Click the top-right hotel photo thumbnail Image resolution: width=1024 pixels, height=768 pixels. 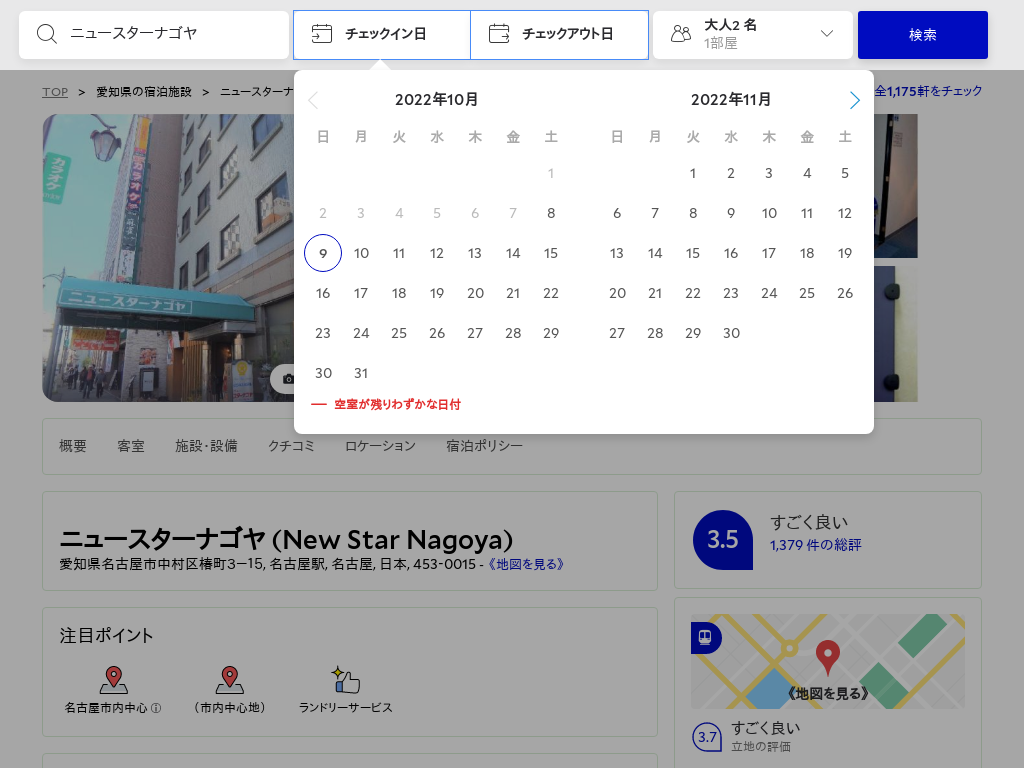(x=896, y=186)
